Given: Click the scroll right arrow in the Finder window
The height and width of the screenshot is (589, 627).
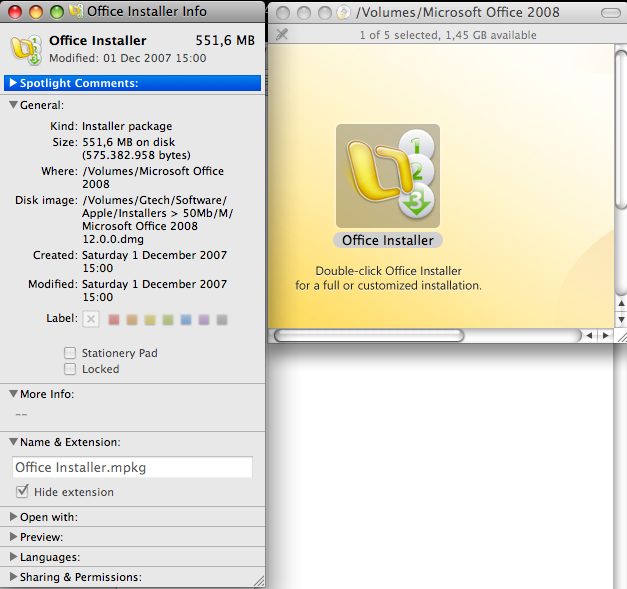Looking at the screenshot, I should (605, 335).
